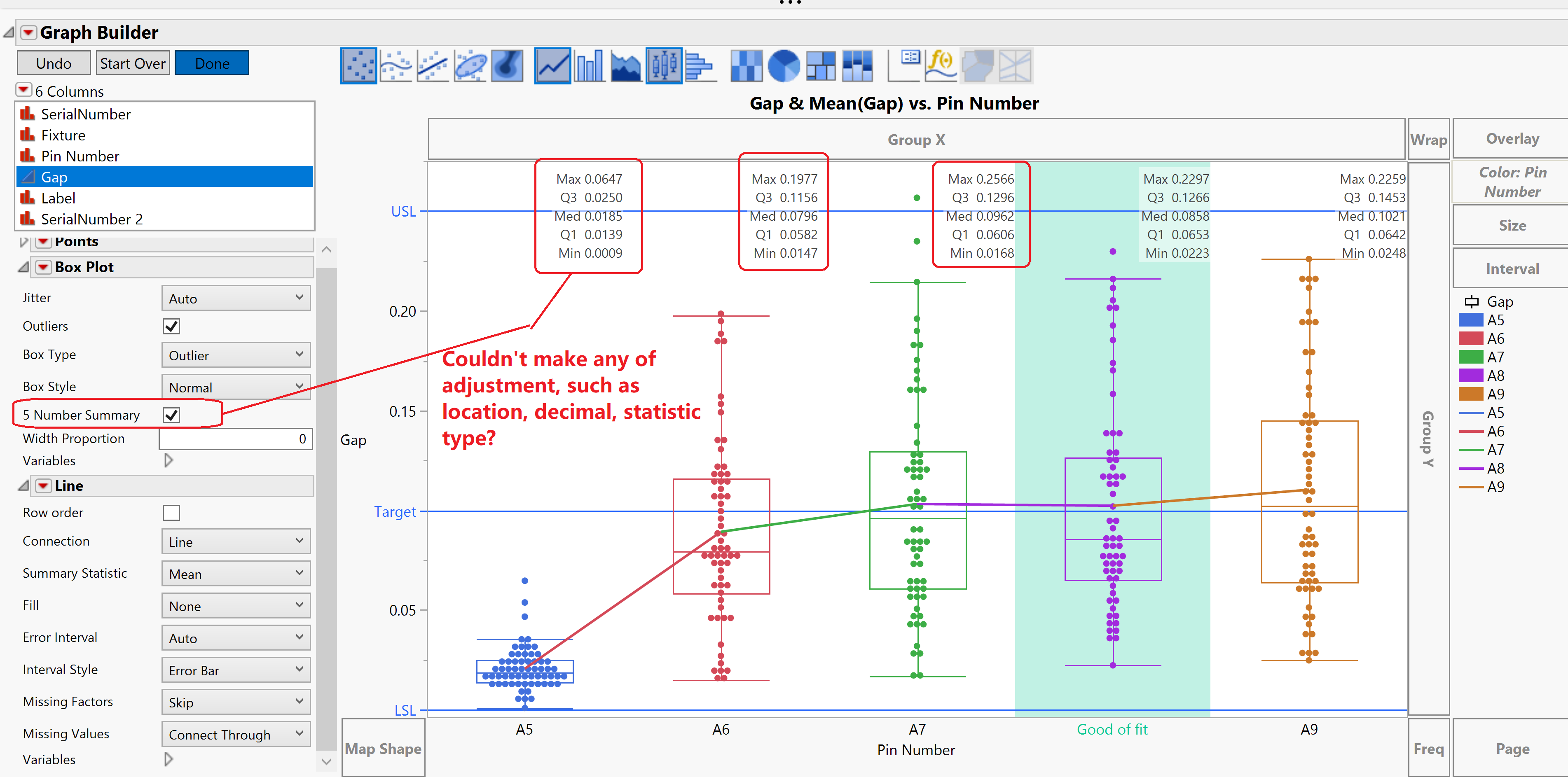Viewport: 1568px width, 777px height.
Task: Select the Smoother element icon
Action: [x=396, y=66]
